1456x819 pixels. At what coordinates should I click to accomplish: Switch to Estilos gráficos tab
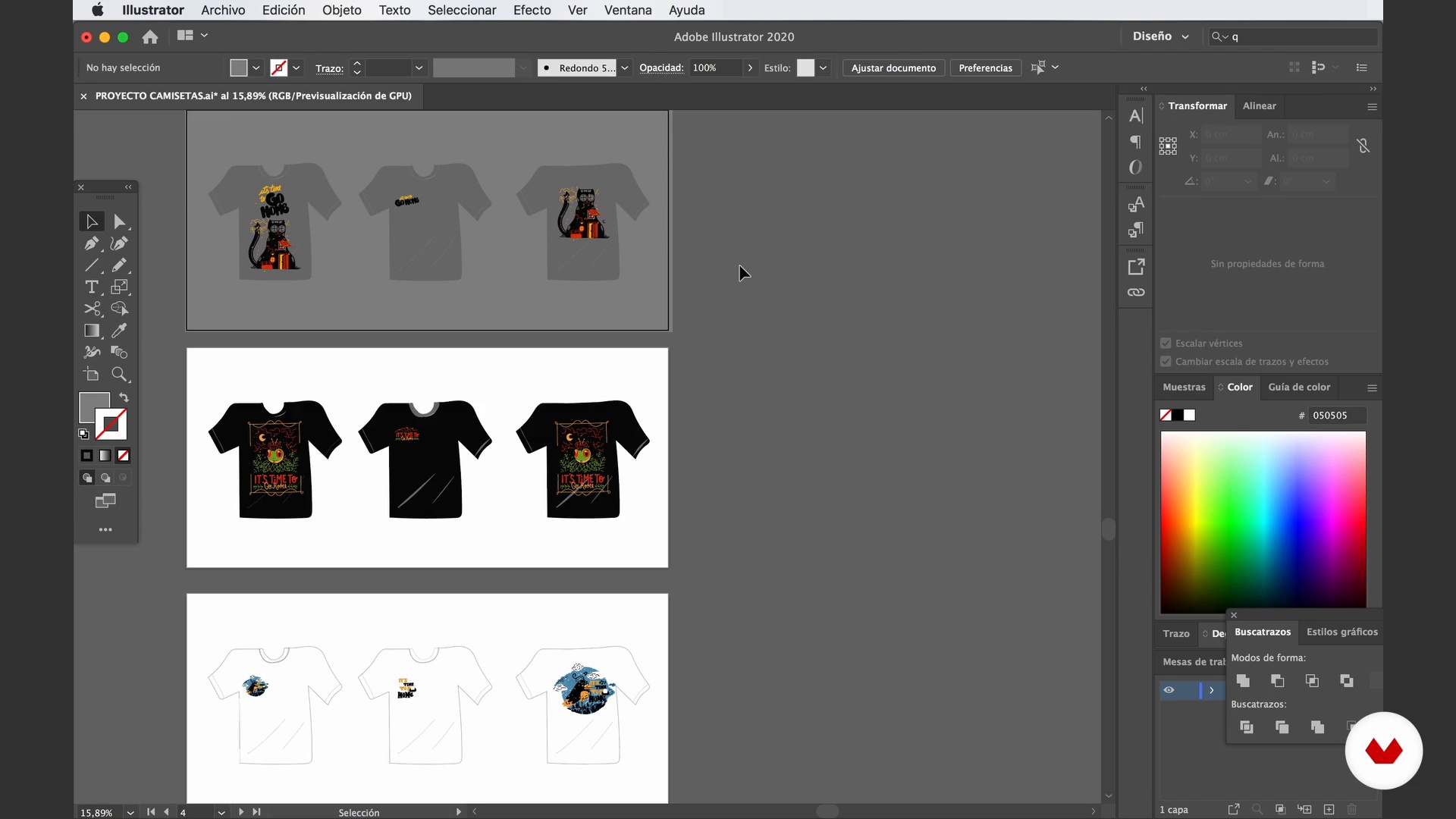pos(1341,632)
